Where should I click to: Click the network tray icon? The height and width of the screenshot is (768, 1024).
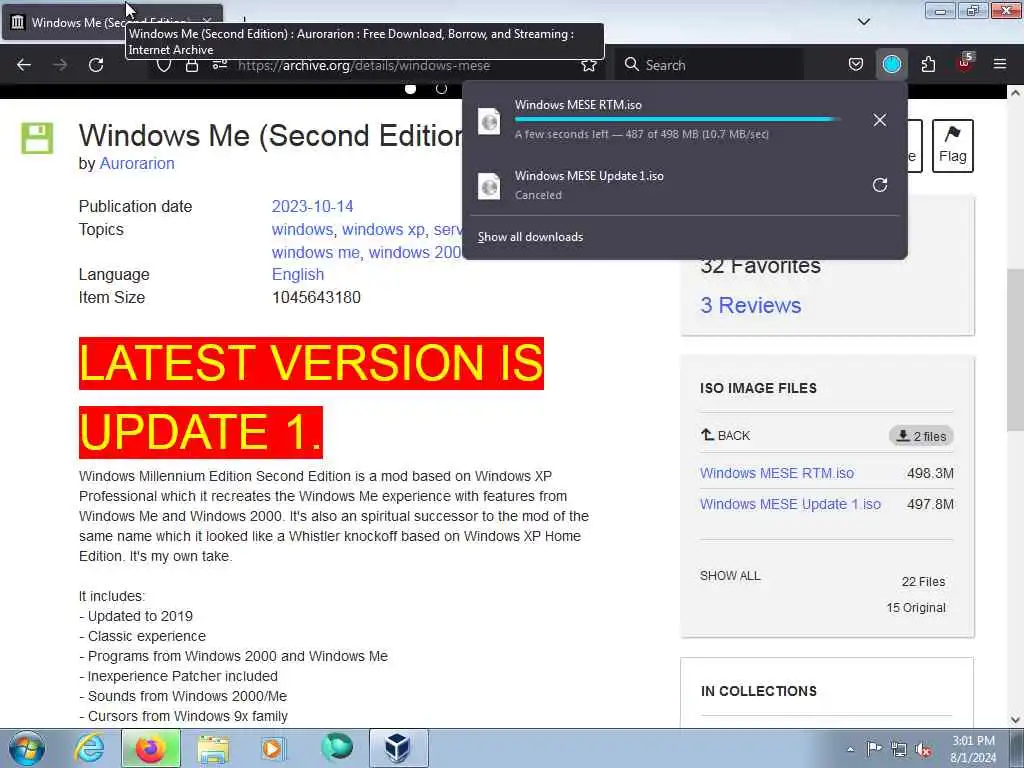899,749
